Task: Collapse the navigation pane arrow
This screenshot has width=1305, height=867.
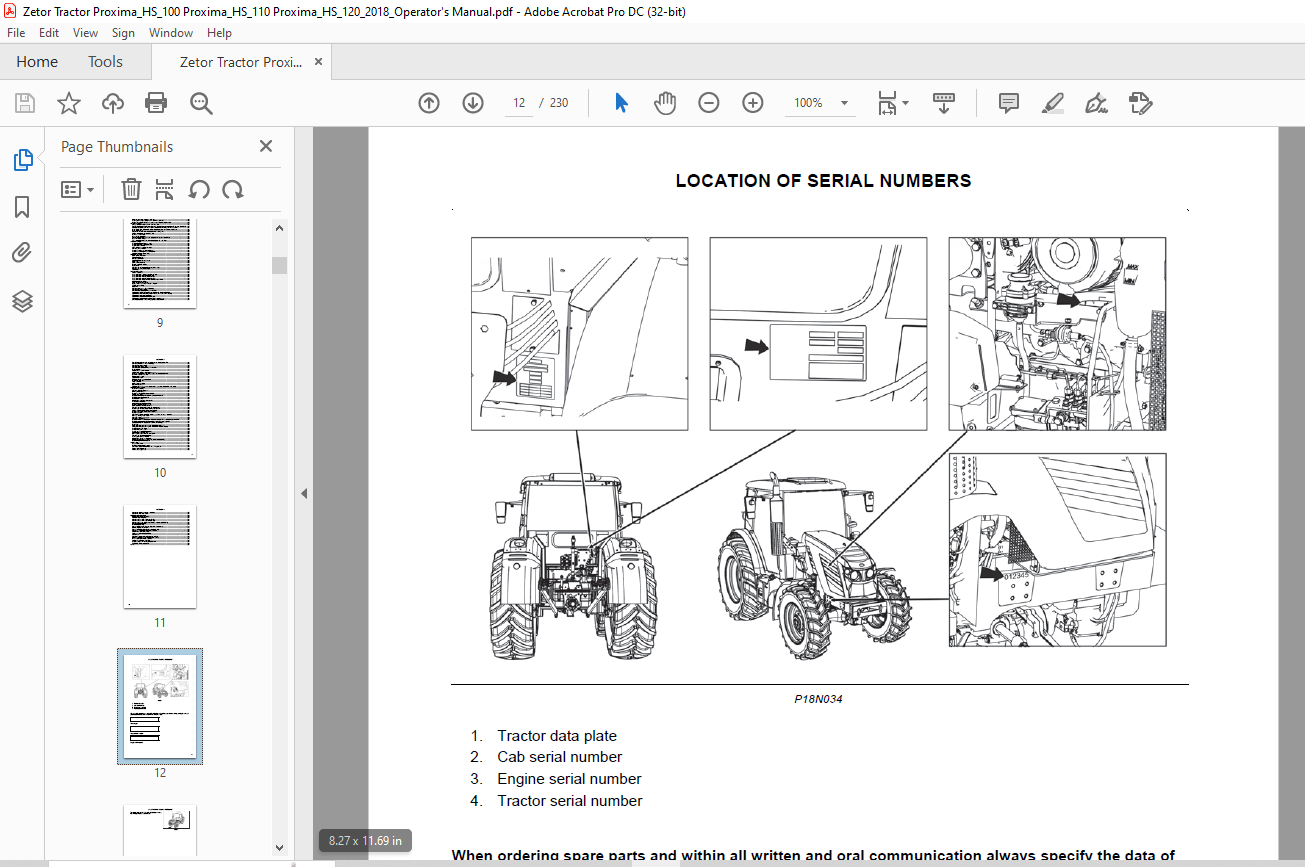Action: 304,494
